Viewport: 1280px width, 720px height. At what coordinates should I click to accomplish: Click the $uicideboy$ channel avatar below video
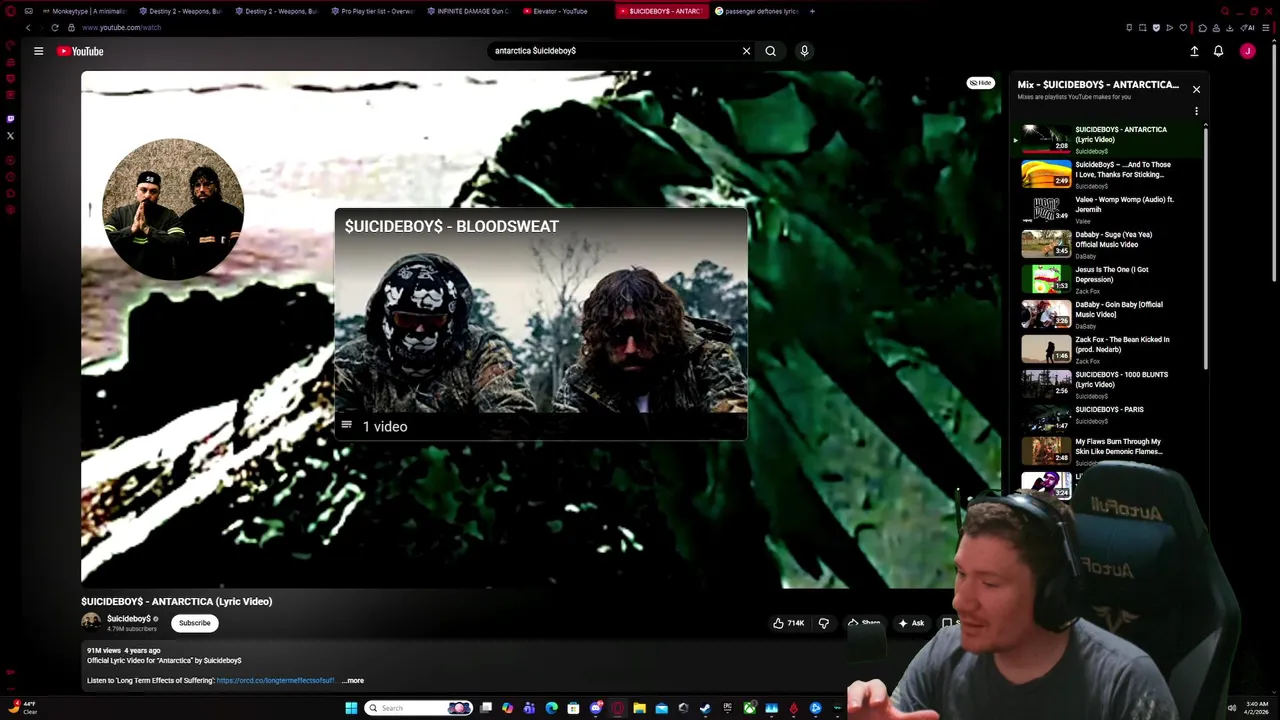coord(91,622)
